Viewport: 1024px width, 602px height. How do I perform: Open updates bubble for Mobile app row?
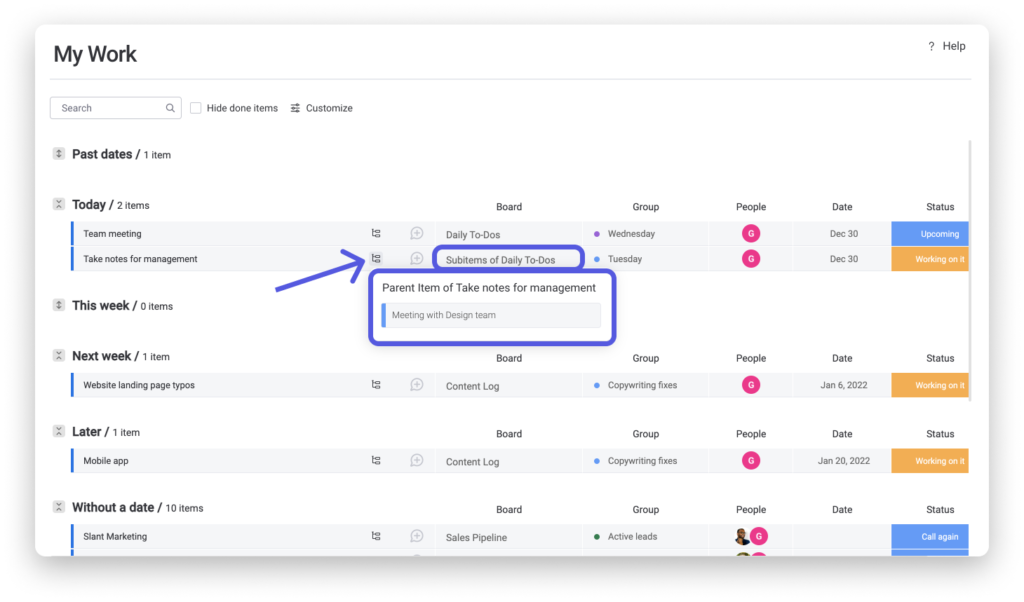click(x=417, y=461)
